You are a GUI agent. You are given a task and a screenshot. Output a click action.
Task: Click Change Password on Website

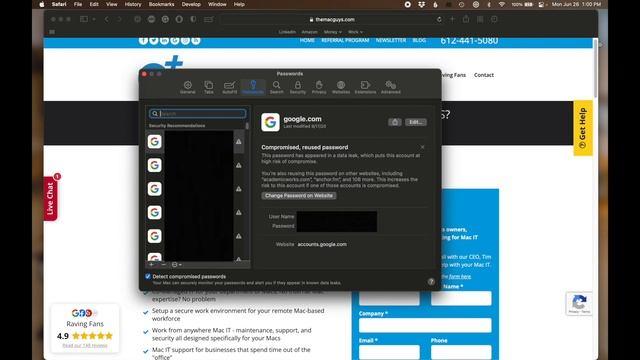point(299,196)
